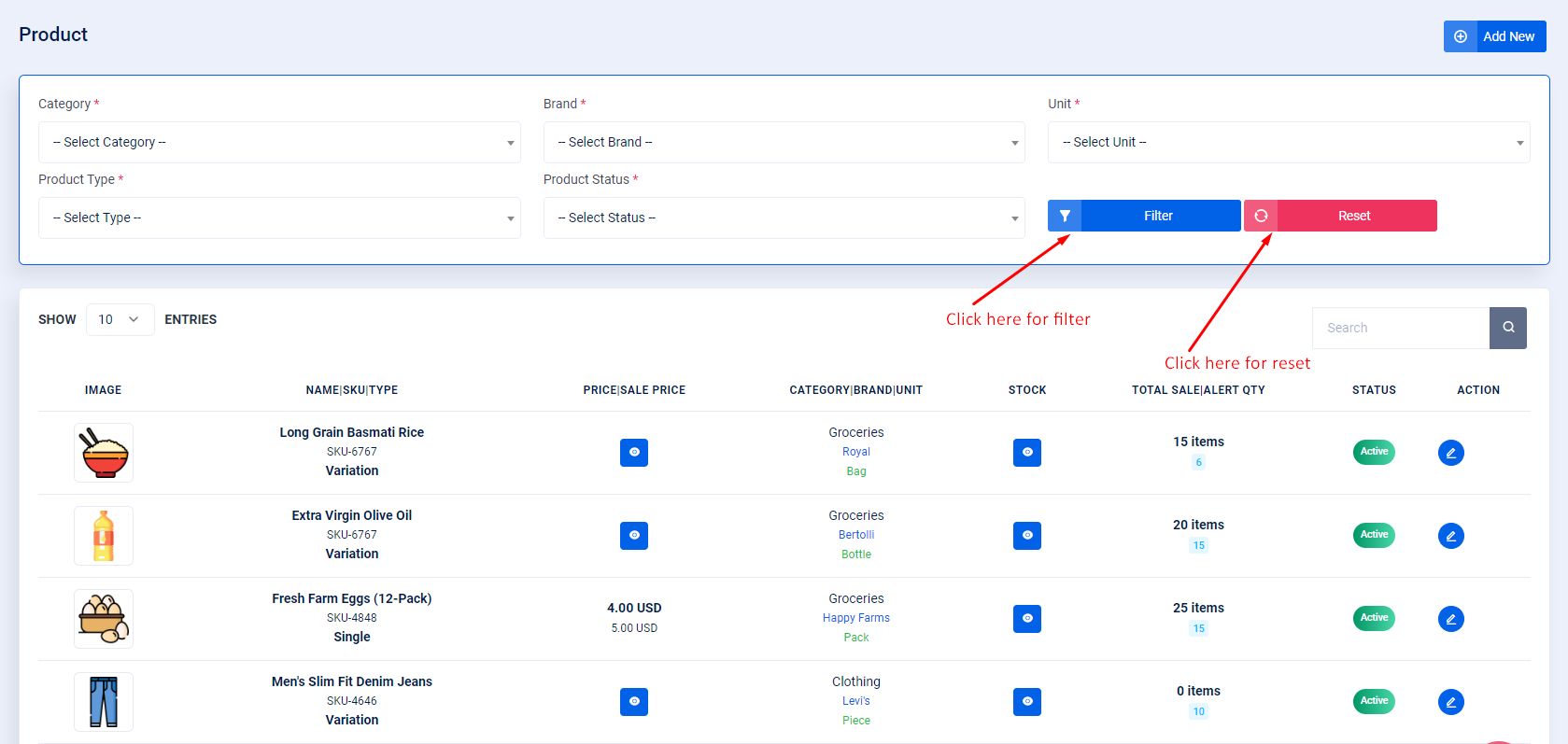Focus the Search input field
The image size is (1568, 744).
[x=1400, y=328]
